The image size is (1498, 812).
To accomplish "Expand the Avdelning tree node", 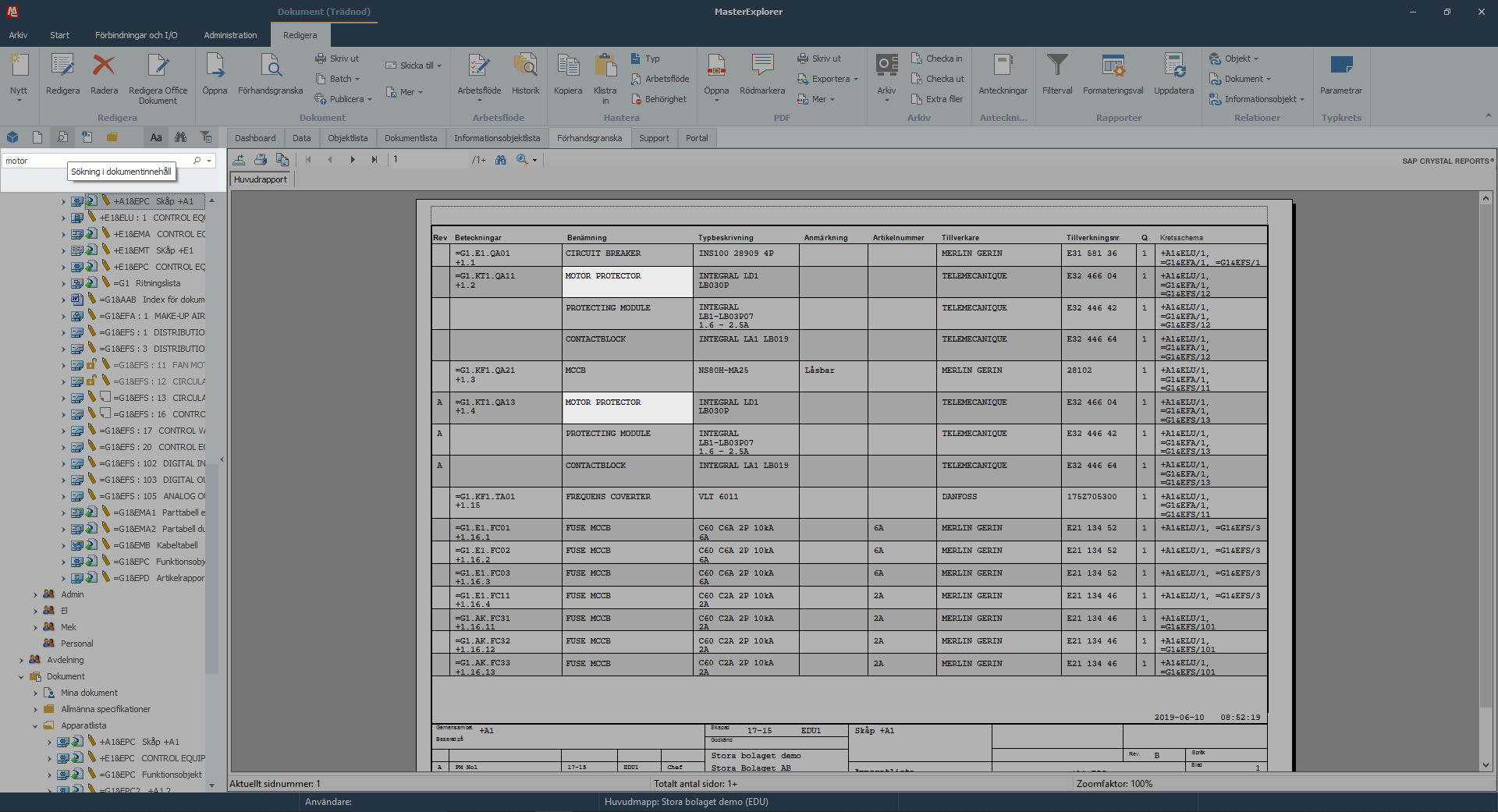I will point(21,660).
